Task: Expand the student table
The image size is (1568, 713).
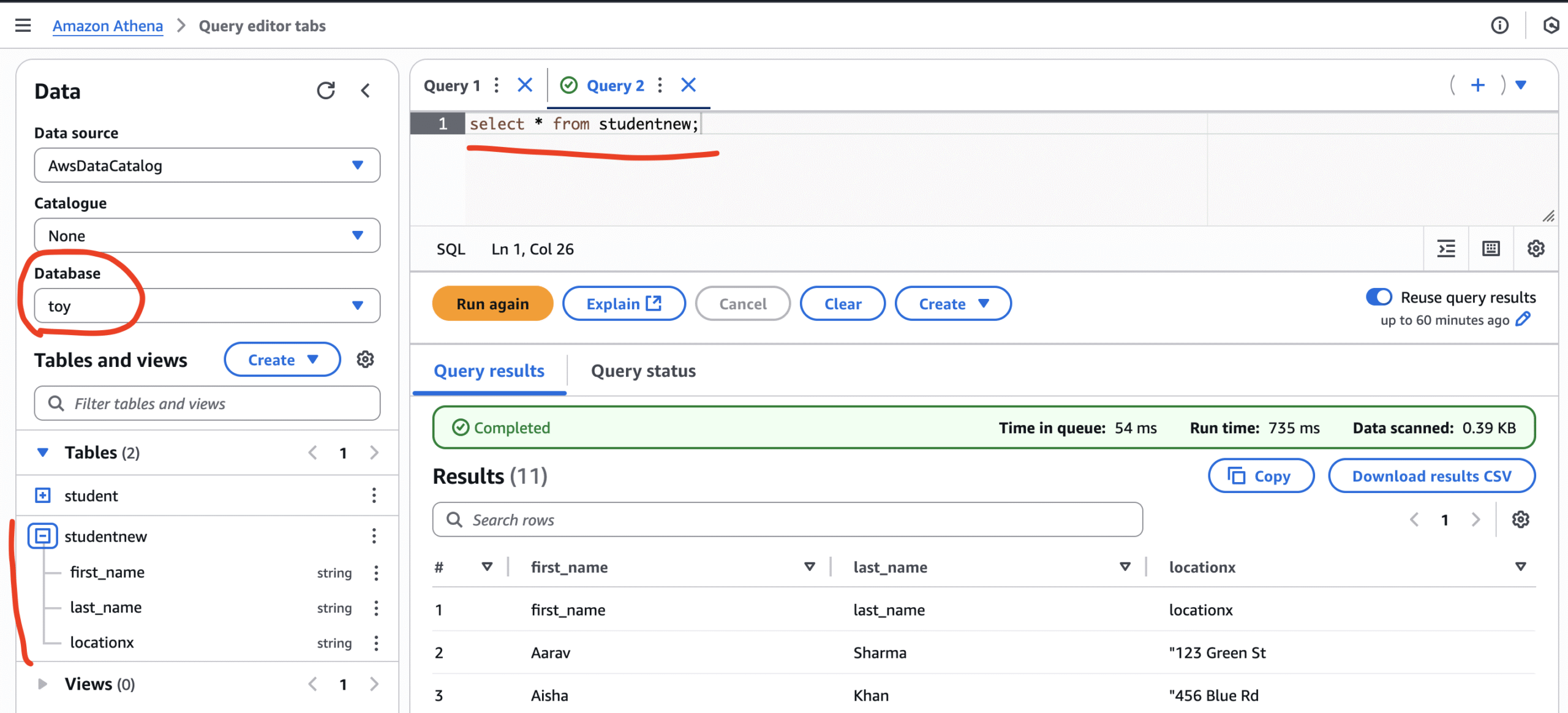Action: [43, 495]
